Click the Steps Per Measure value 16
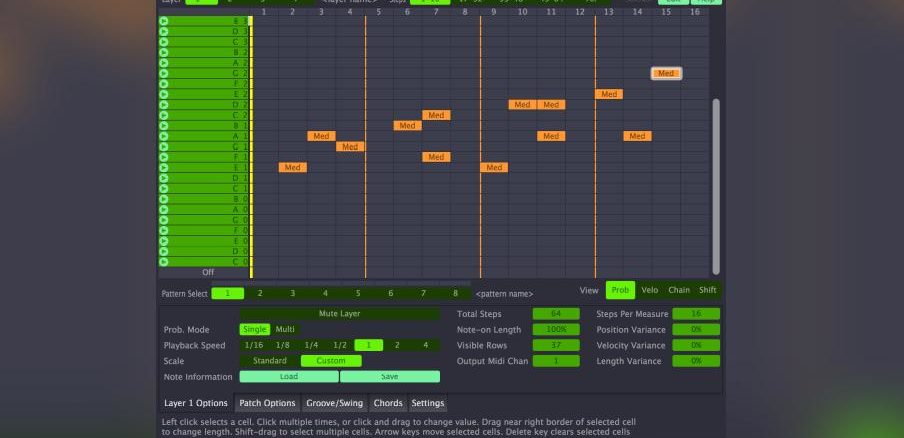The image size is (904, 438). pyautogui.click(x=696, y=314)
